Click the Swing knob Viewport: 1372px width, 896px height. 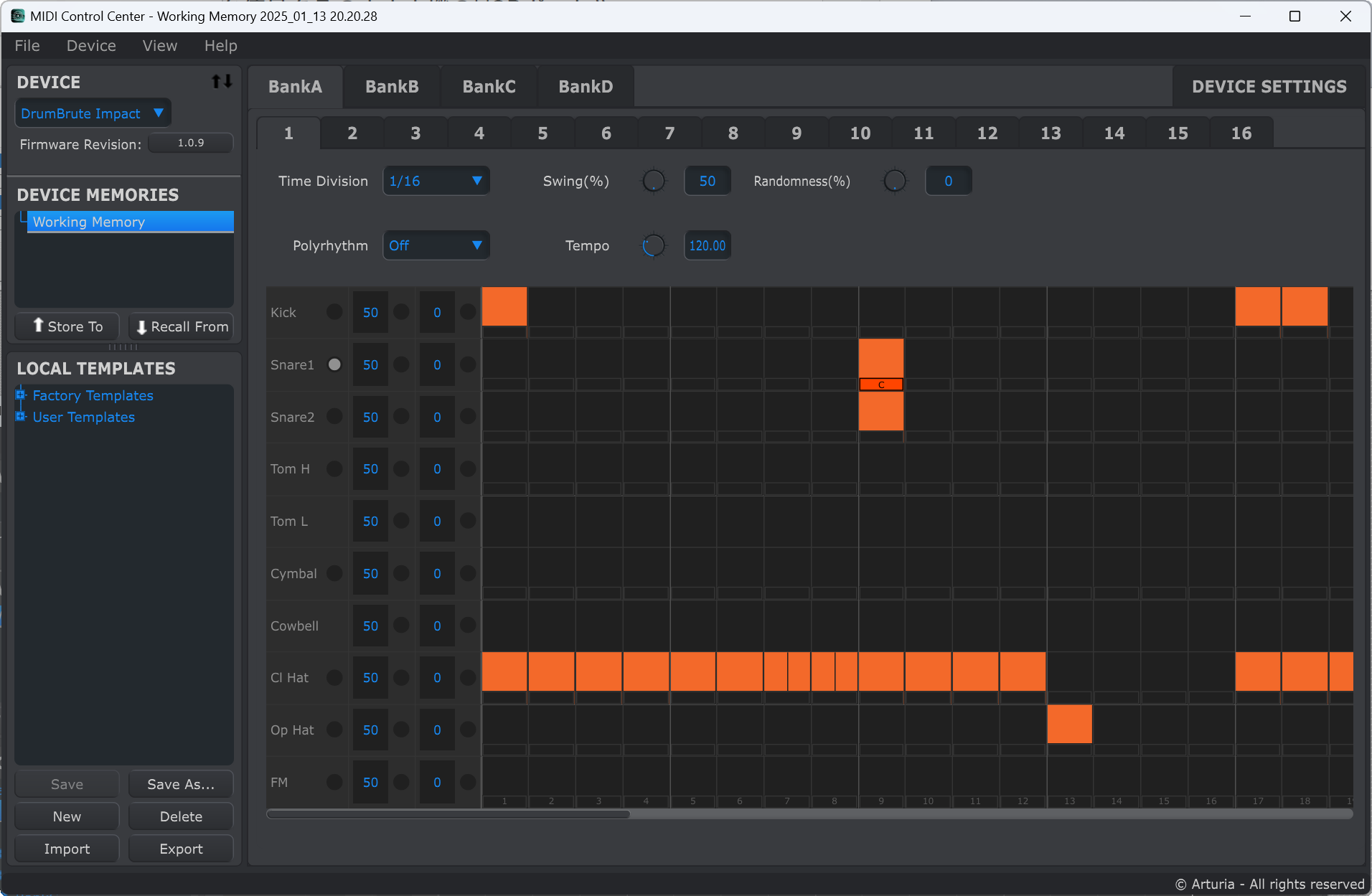coord(653,181)
